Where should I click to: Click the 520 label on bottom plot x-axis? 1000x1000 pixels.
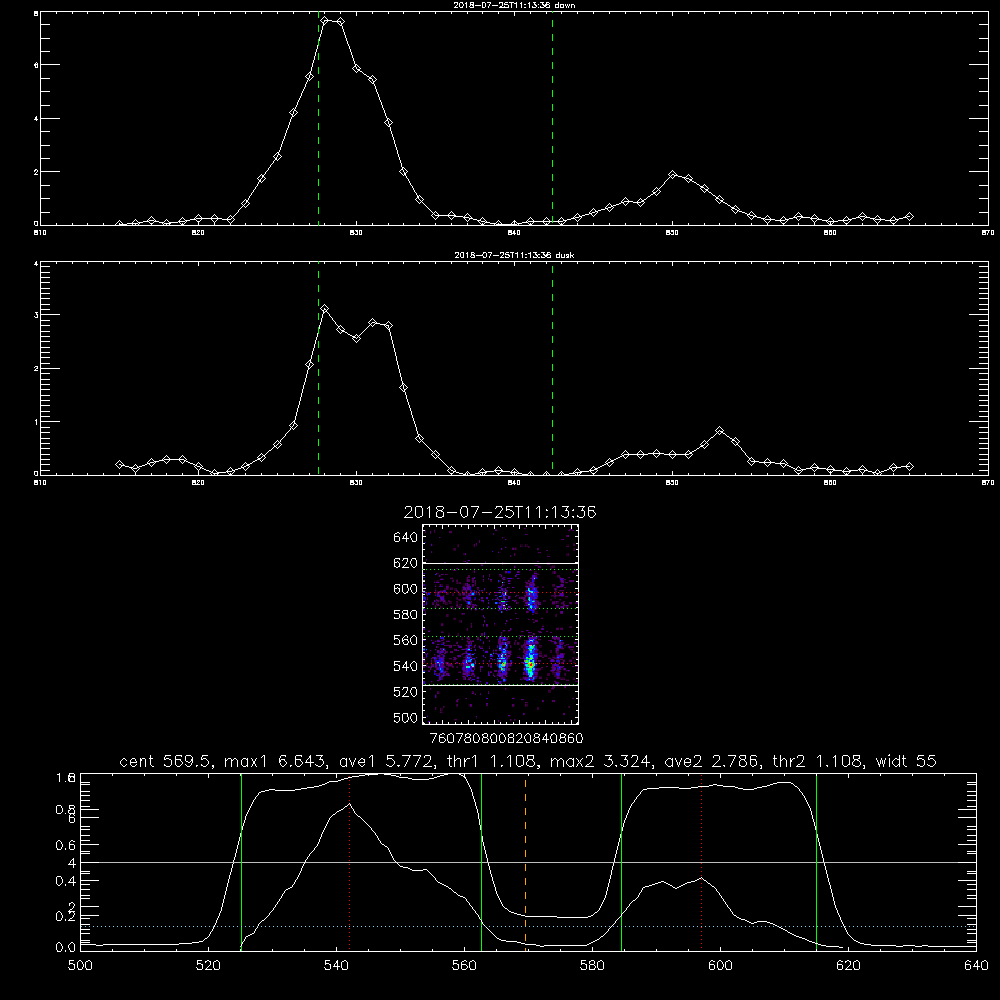(208, 966)
